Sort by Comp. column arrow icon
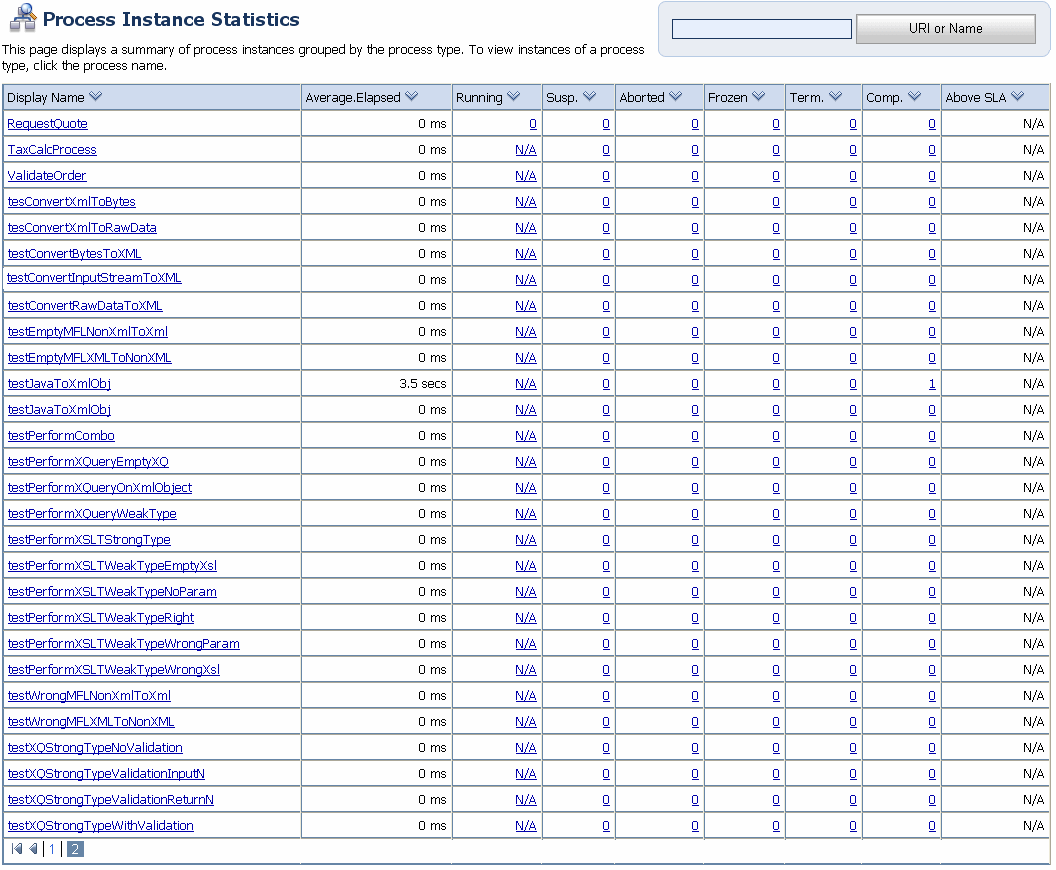Viewport: 1056px width, 870px height. (914, 96)
